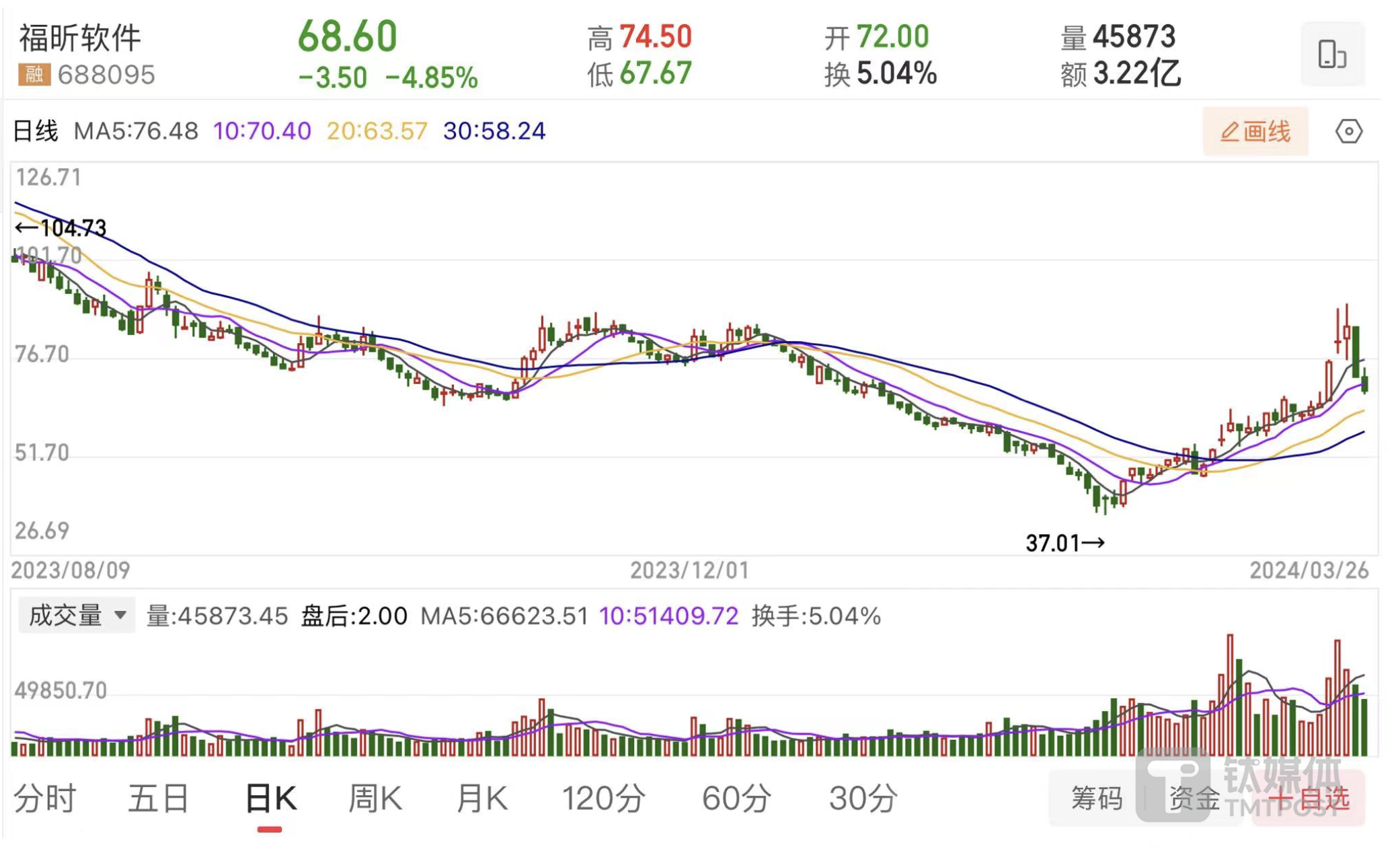Click the pencil 画线 draw-line button
This screenshot has width=1400, height=849.
click(1255, 131)
